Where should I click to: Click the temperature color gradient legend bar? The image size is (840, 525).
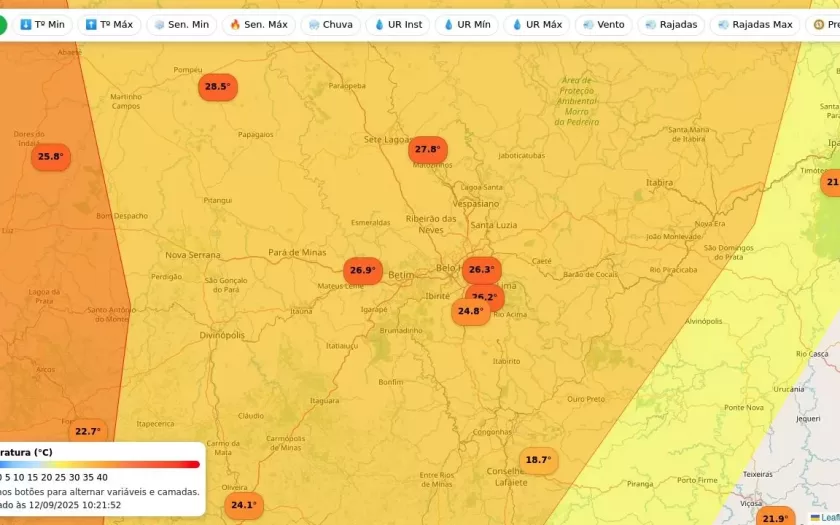click(x=100, y=464)
